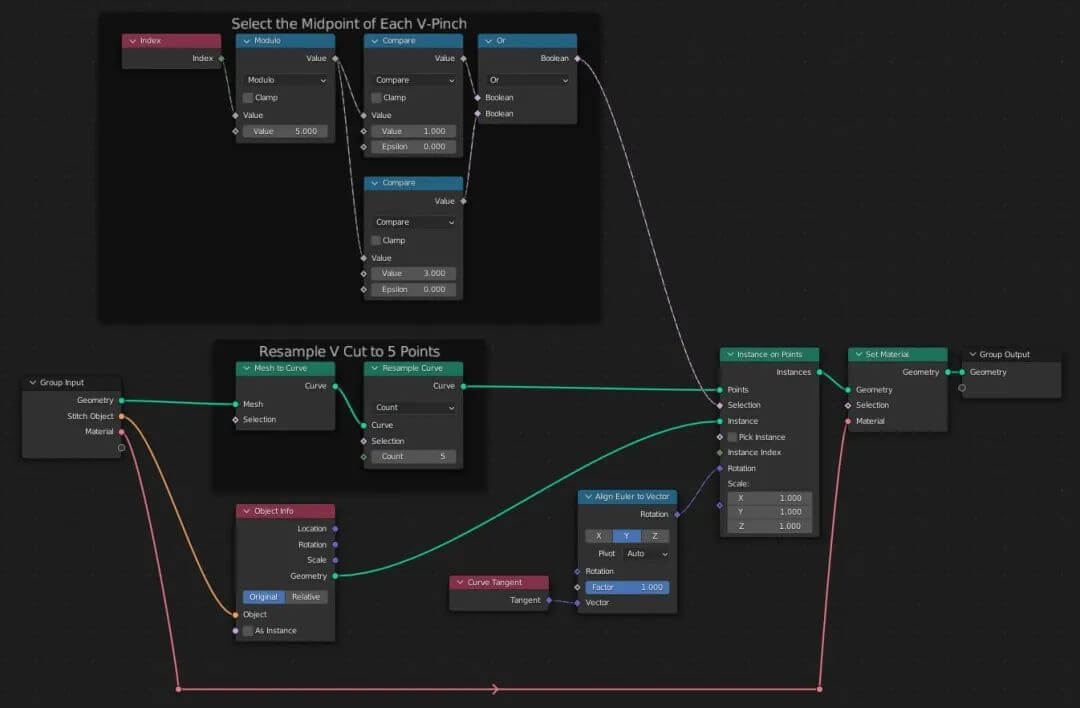
Task: Click the Or node Boolean output socket
Action: click(x=577, y=59)
